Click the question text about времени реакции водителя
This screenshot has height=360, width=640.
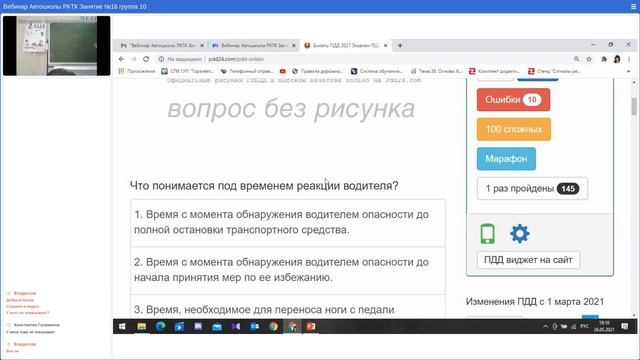coord(264,186)
